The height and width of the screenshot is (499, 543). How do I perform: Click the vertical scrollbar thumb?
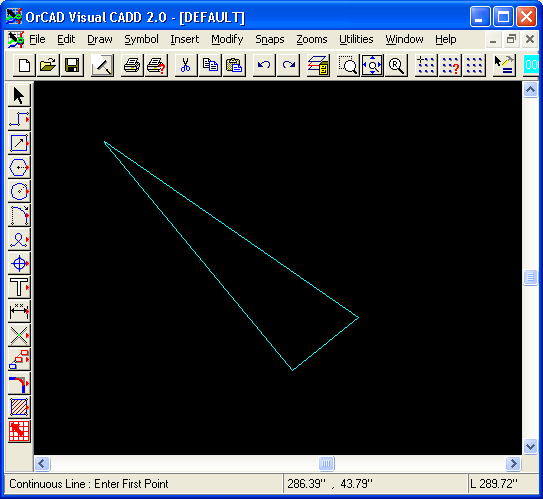[x=530, y=277]
